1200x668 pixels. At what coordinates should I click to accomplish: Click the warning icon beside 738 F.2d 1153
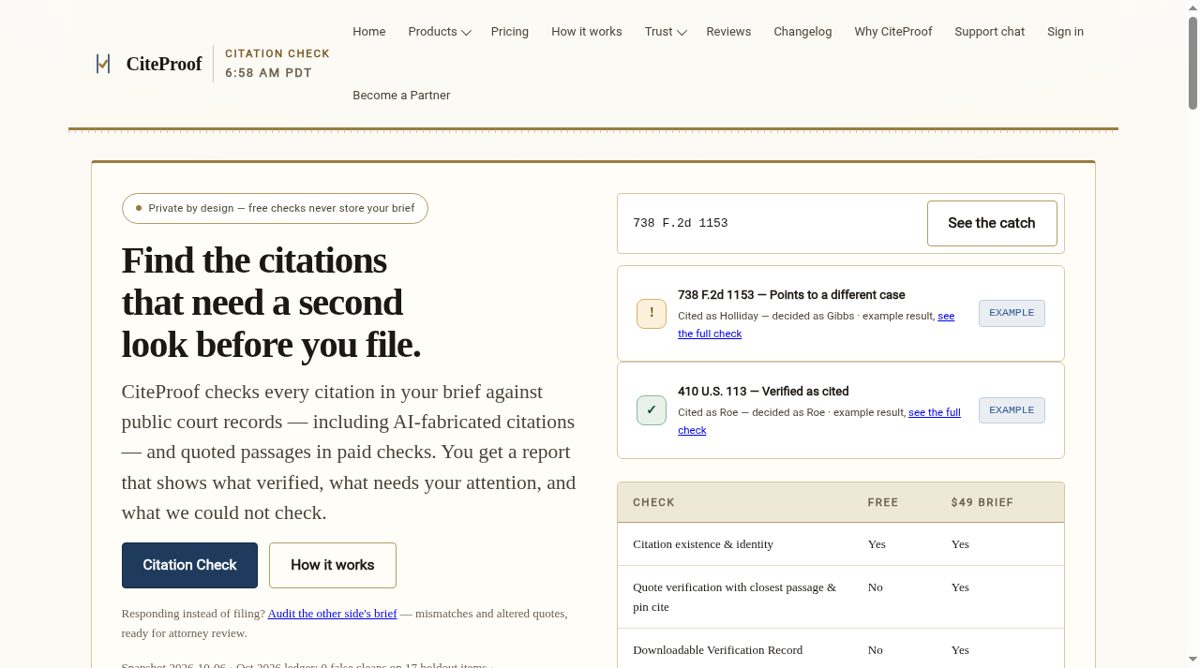[x=652, y=313]
